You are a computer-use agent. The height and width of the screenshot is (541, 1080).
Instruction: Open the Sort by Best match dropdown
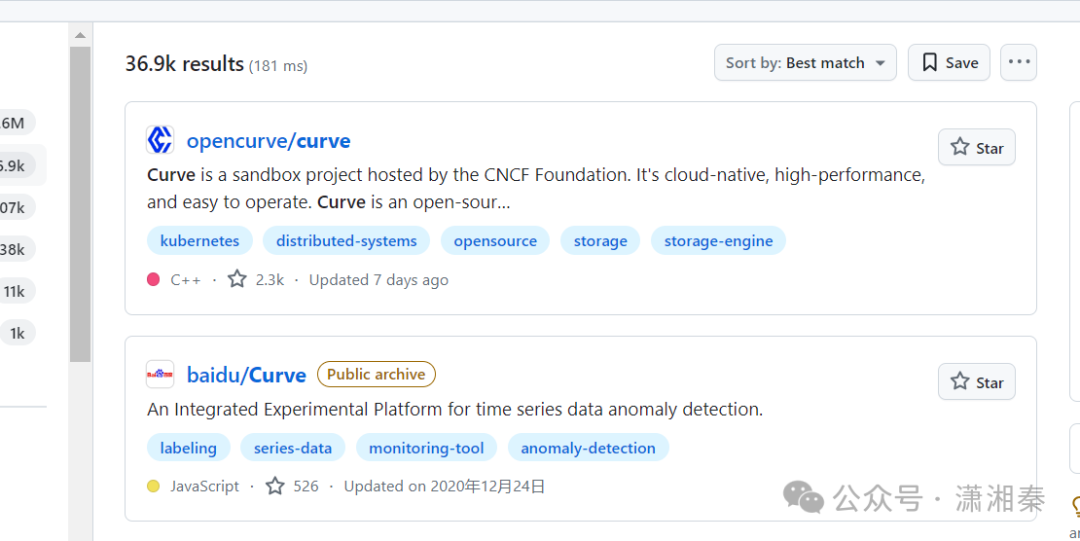805,63
